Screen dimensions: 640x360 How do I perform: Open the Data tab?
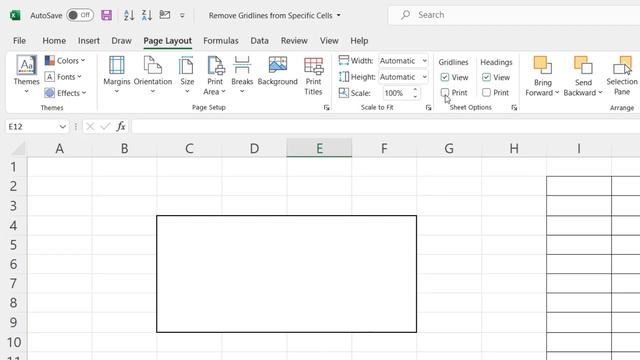tap(259, 41)
